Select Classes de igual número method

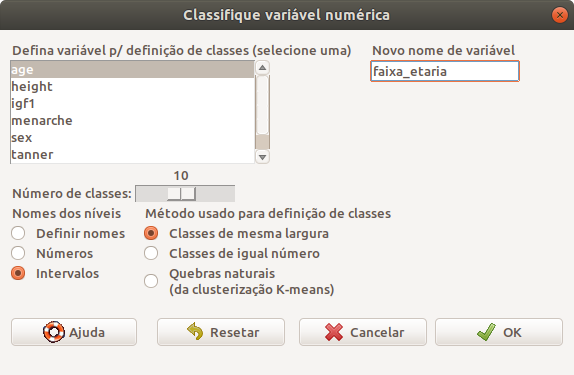151,253
